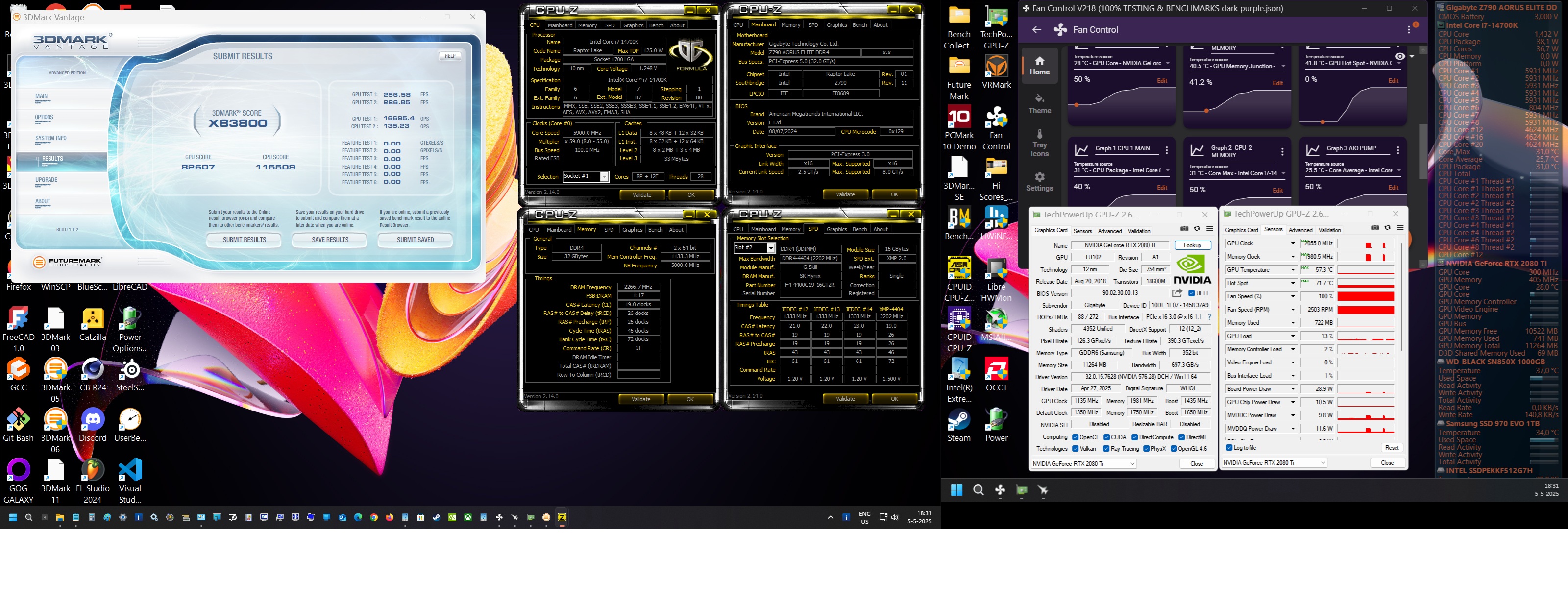Open hamburger menu in GPU-Z Graphics Card window
The image size is (1568, 604).
click(1209, 229)
